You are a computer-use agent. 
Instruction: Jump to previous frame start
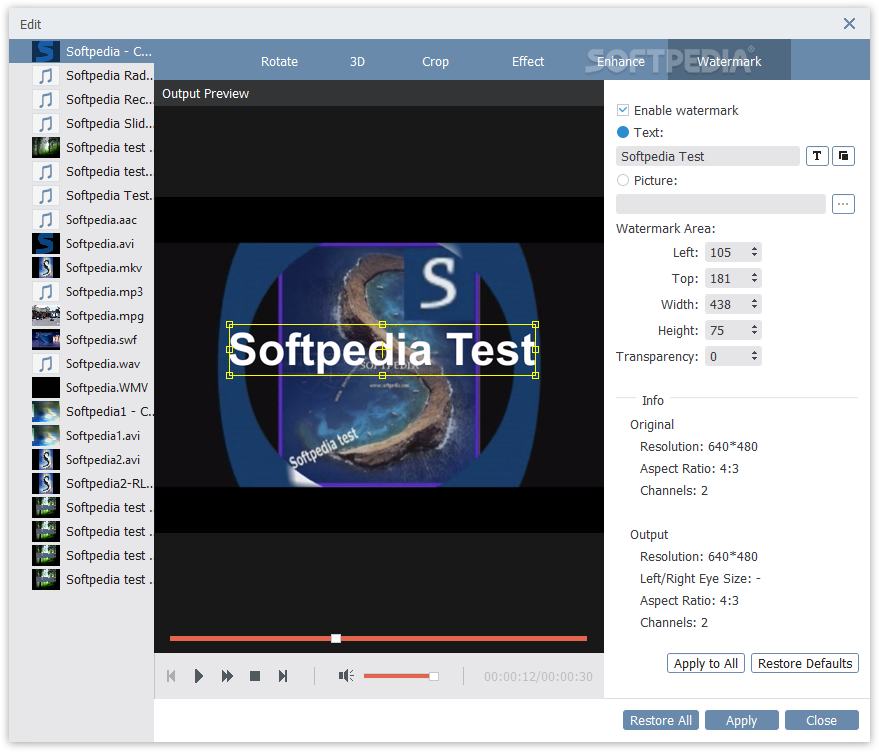(x=172, y=676)
